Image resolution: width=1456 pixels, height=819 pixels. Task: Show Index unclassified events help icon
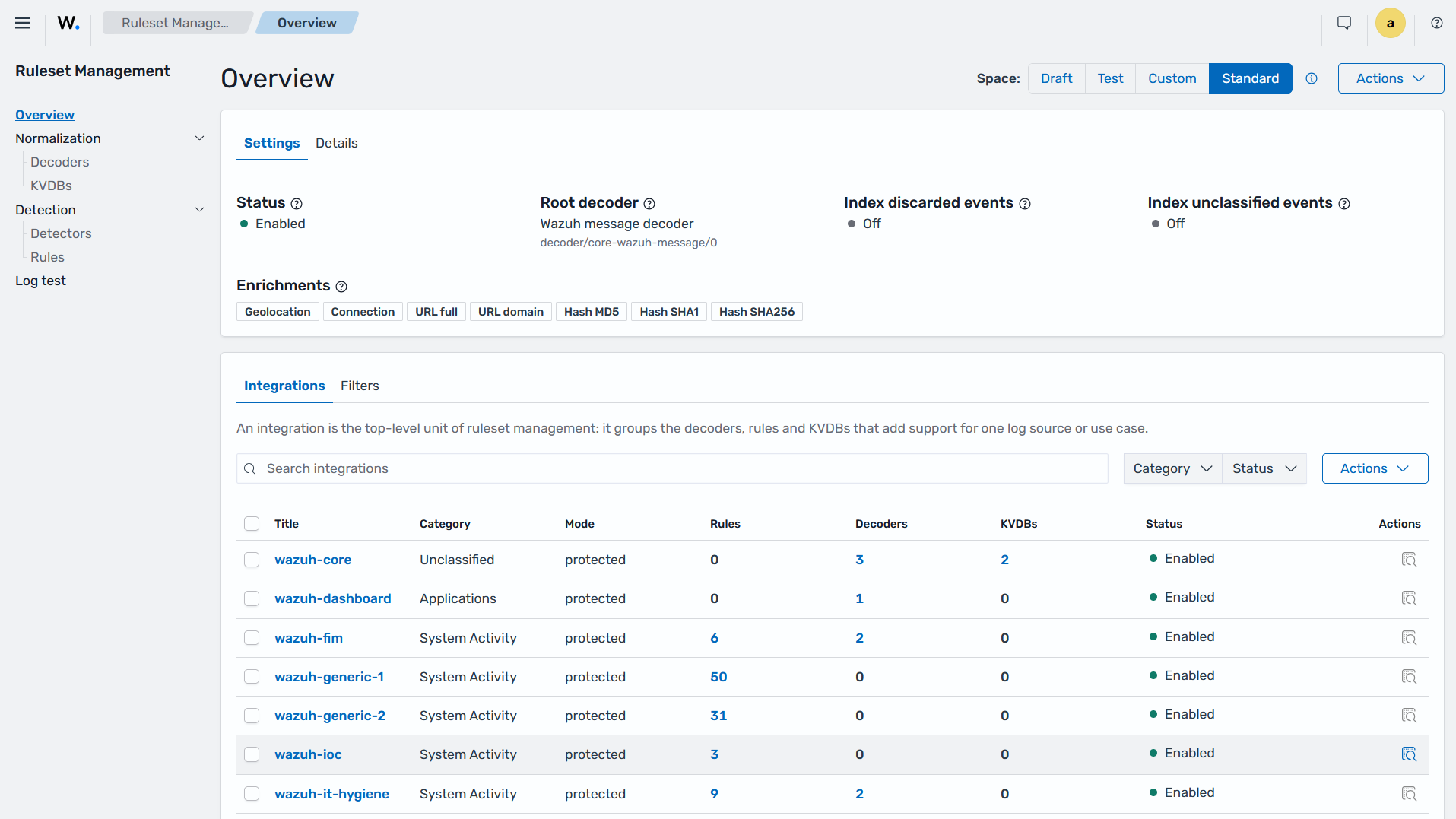tap(1344, 204)
